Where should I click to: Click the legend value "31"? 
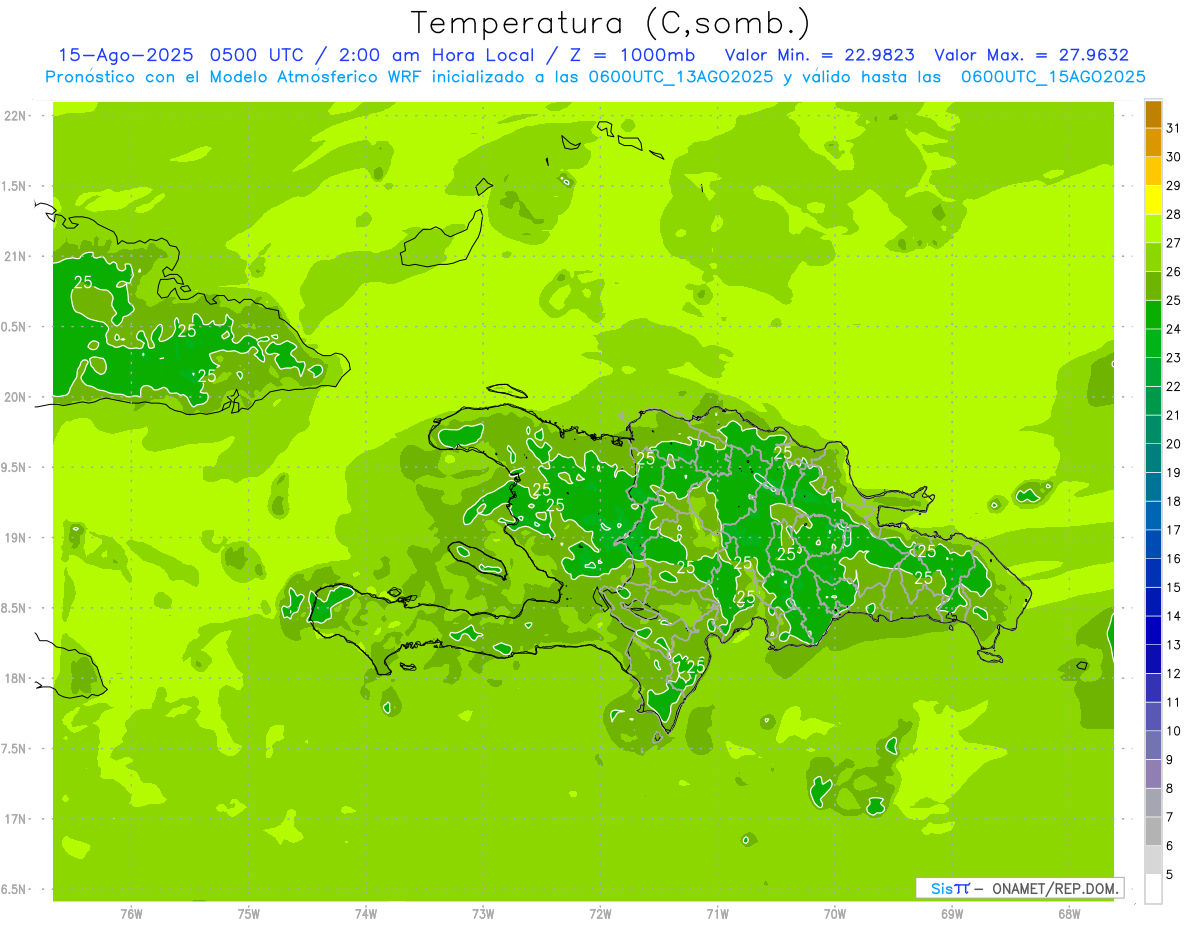click(x=1174, y=127)
